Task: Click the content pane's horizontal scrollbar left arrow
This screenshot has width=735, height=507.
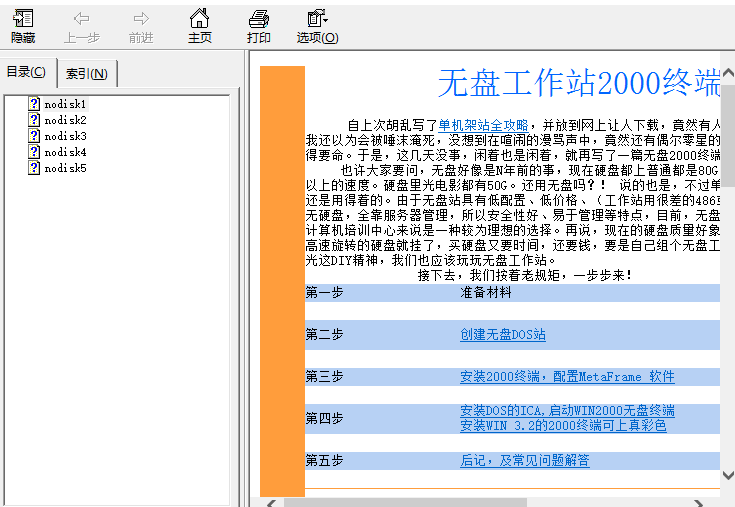Action: point(269,502)
